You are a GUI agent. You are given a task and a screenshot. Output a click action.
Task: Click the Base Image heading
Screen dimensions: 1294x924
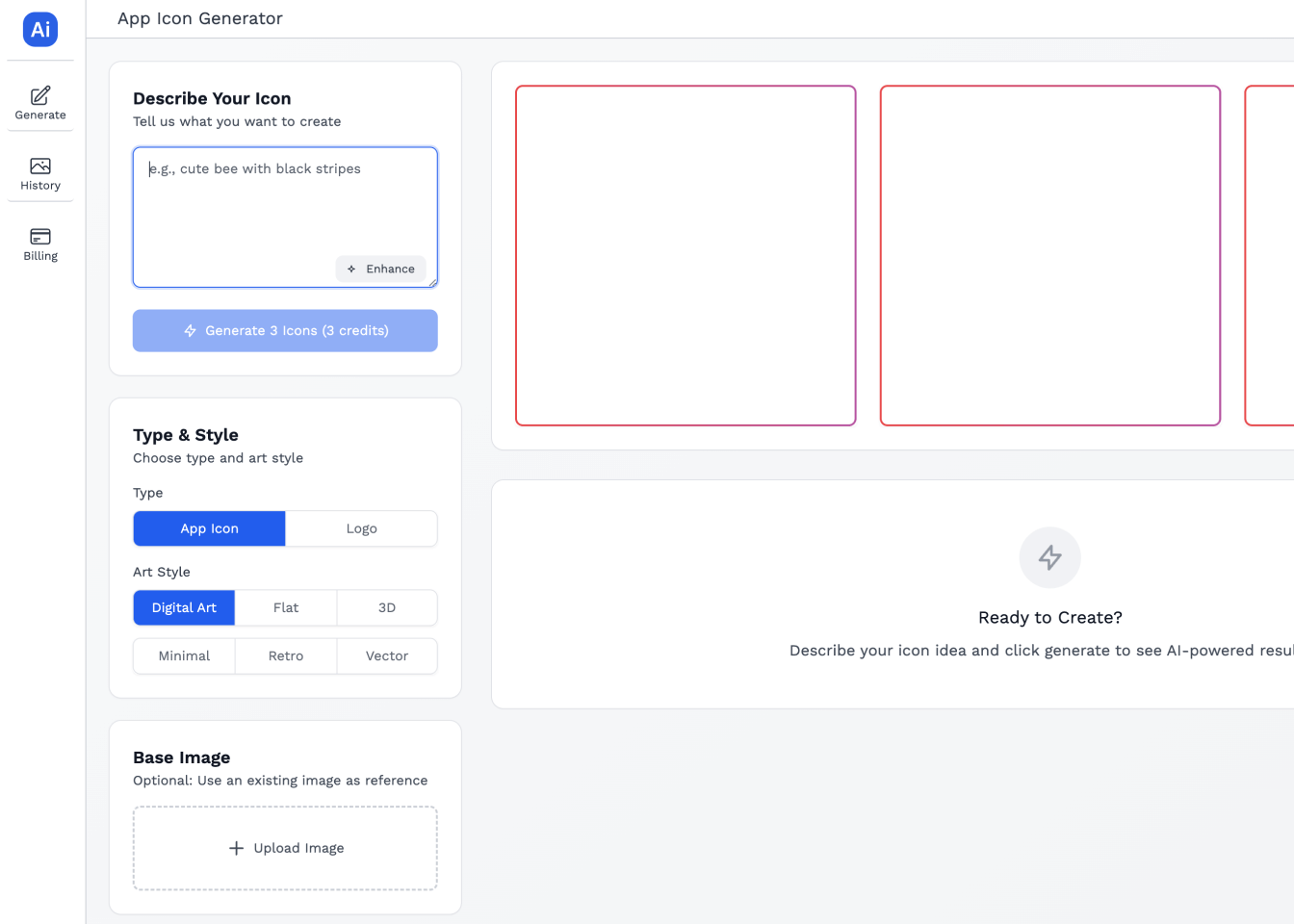[x=182, y=757]
